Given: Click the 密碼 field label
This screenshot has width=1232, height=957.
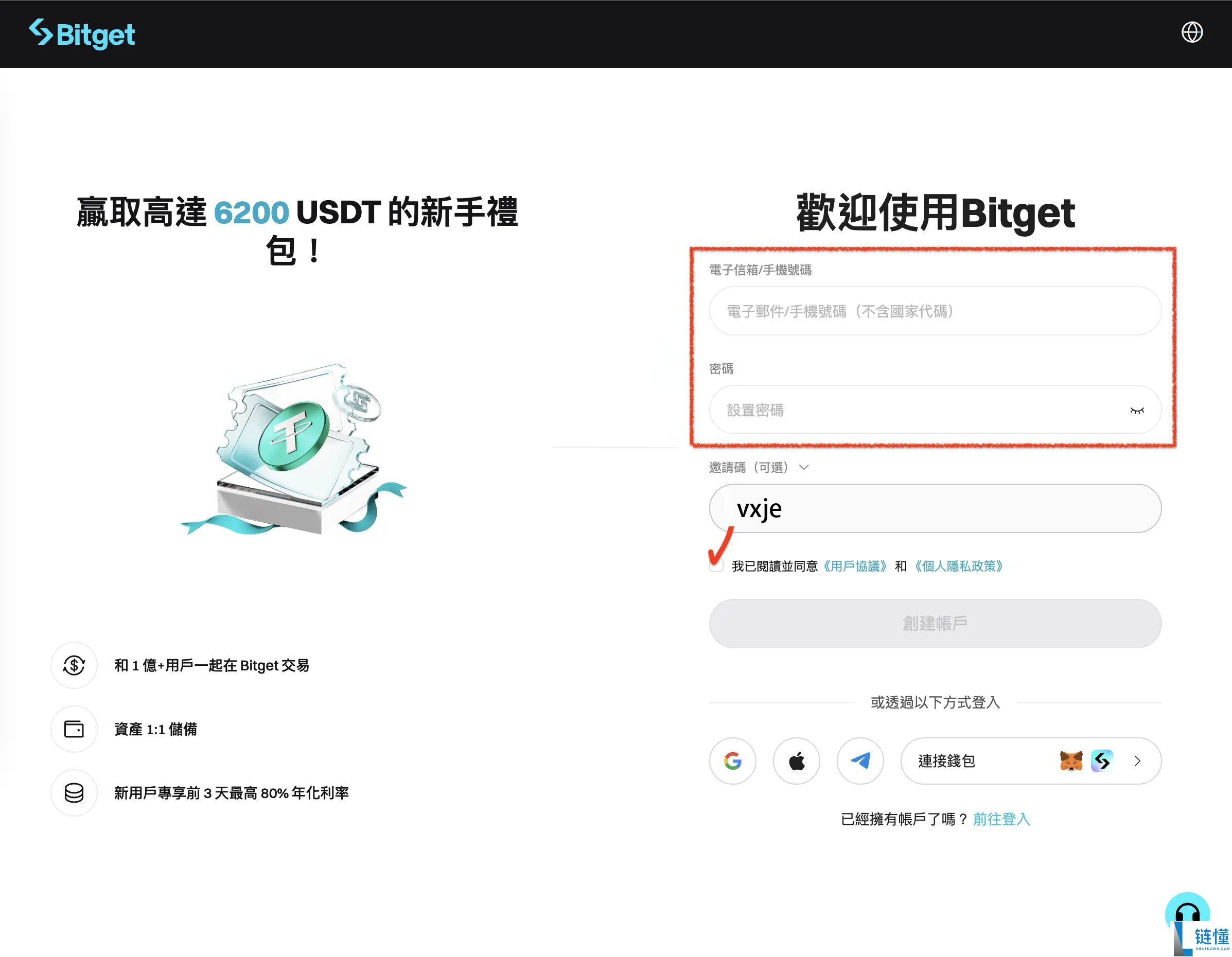Looking at the screenshot, I should click(721, 368).
